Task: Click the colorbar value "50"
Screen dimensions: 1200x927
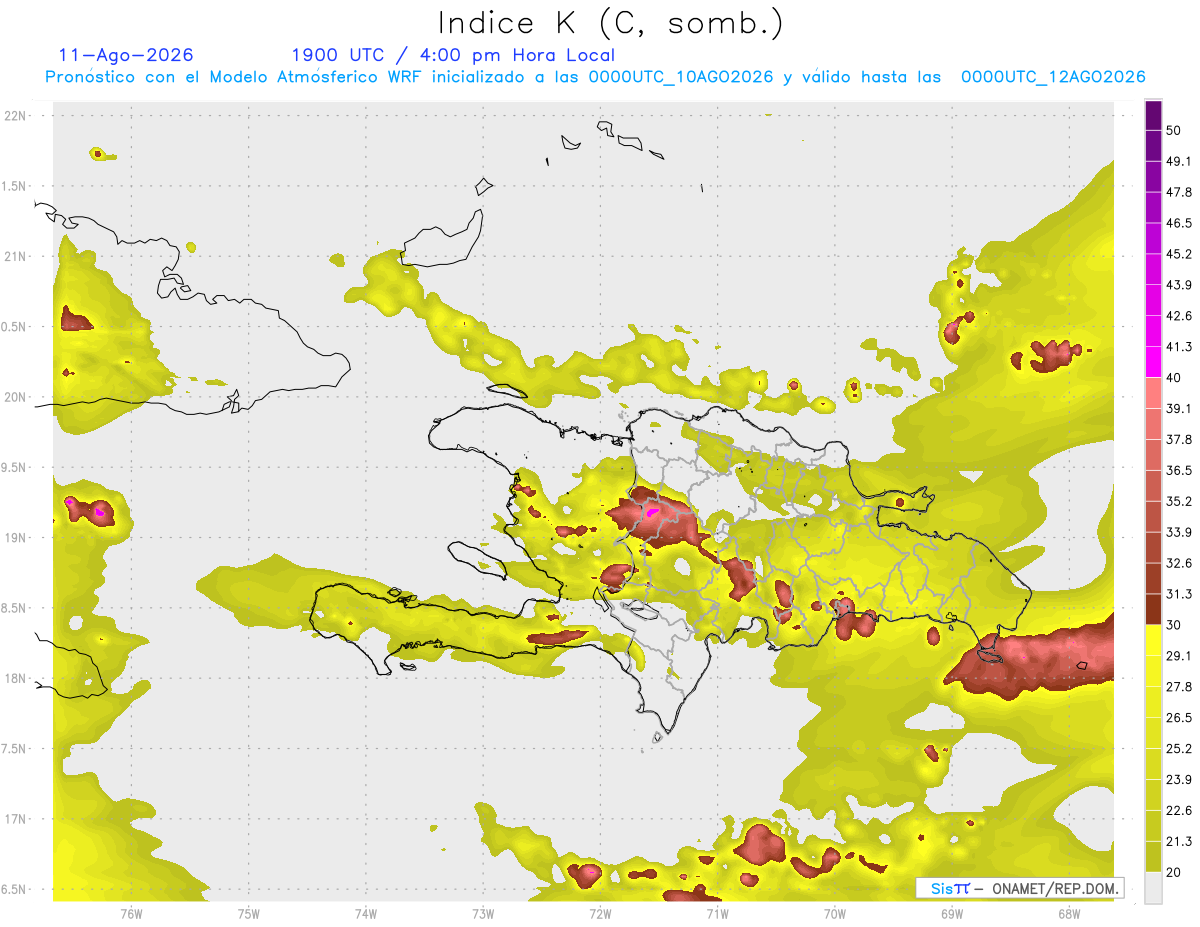Action: click(1174, 130)
